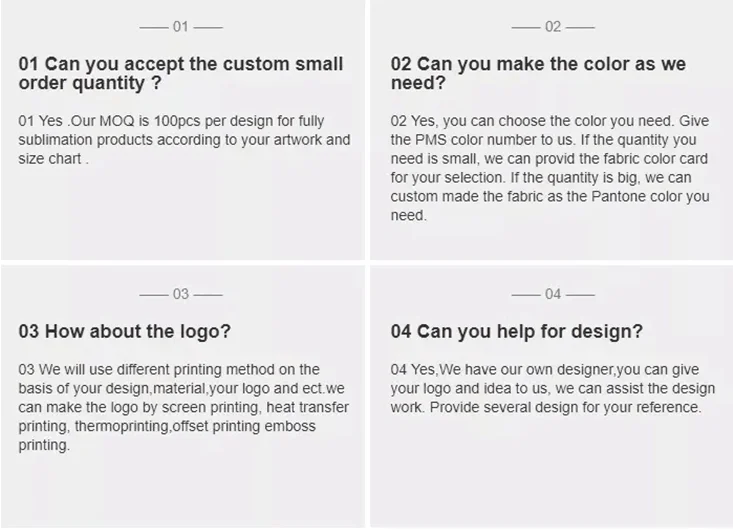Viewport: 733px width, 532px height.
Task: Click the "01" number label above first question
Action: coord(180,27)
